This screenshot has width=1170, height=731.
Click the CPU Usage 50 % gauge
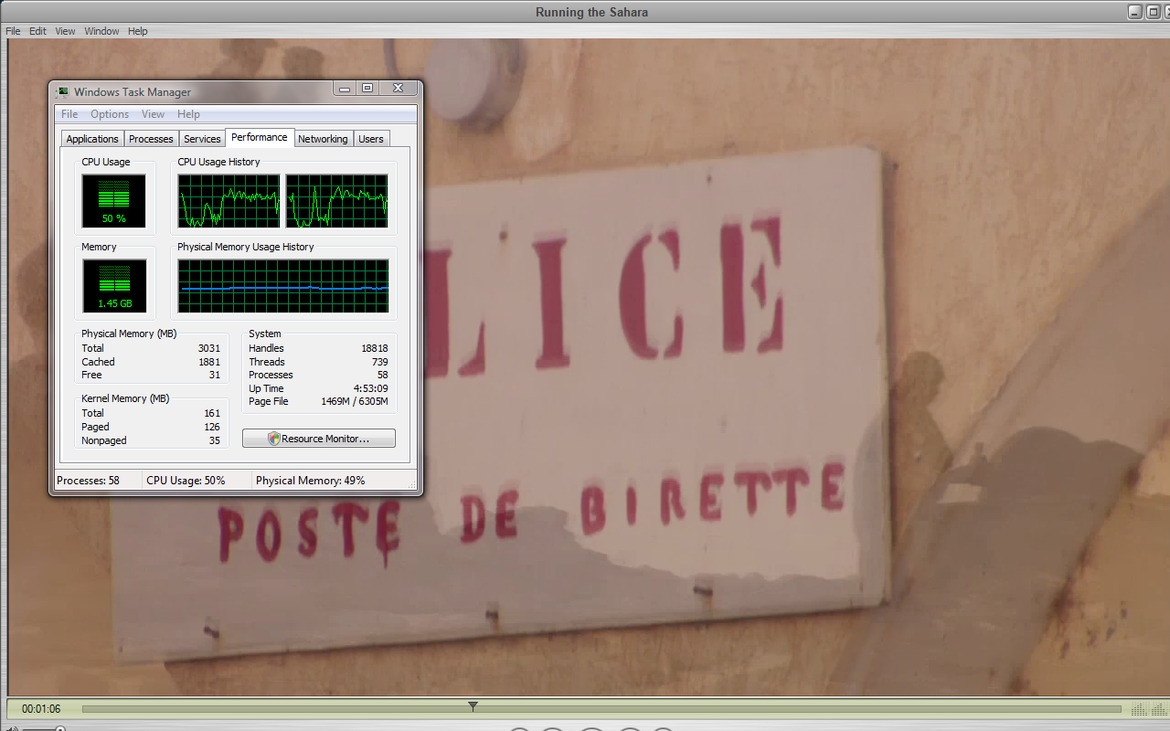113,201
